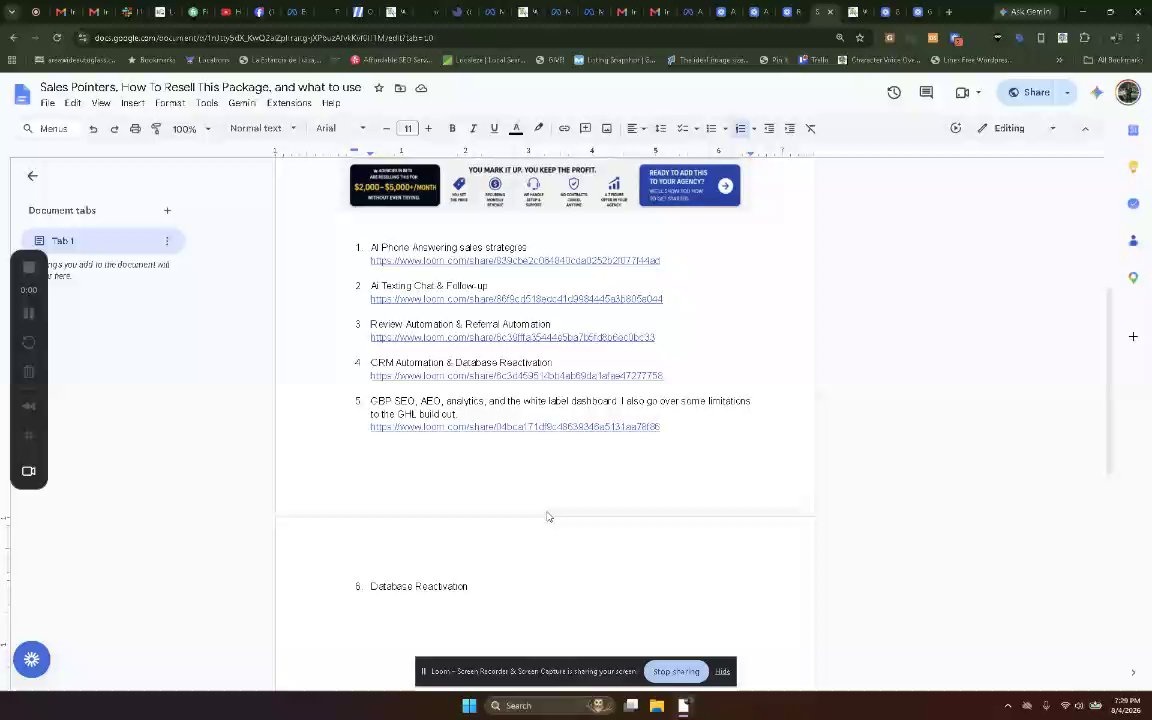
Task: Click the Google Keep icon in side panel
Action: click(1133, 167)
